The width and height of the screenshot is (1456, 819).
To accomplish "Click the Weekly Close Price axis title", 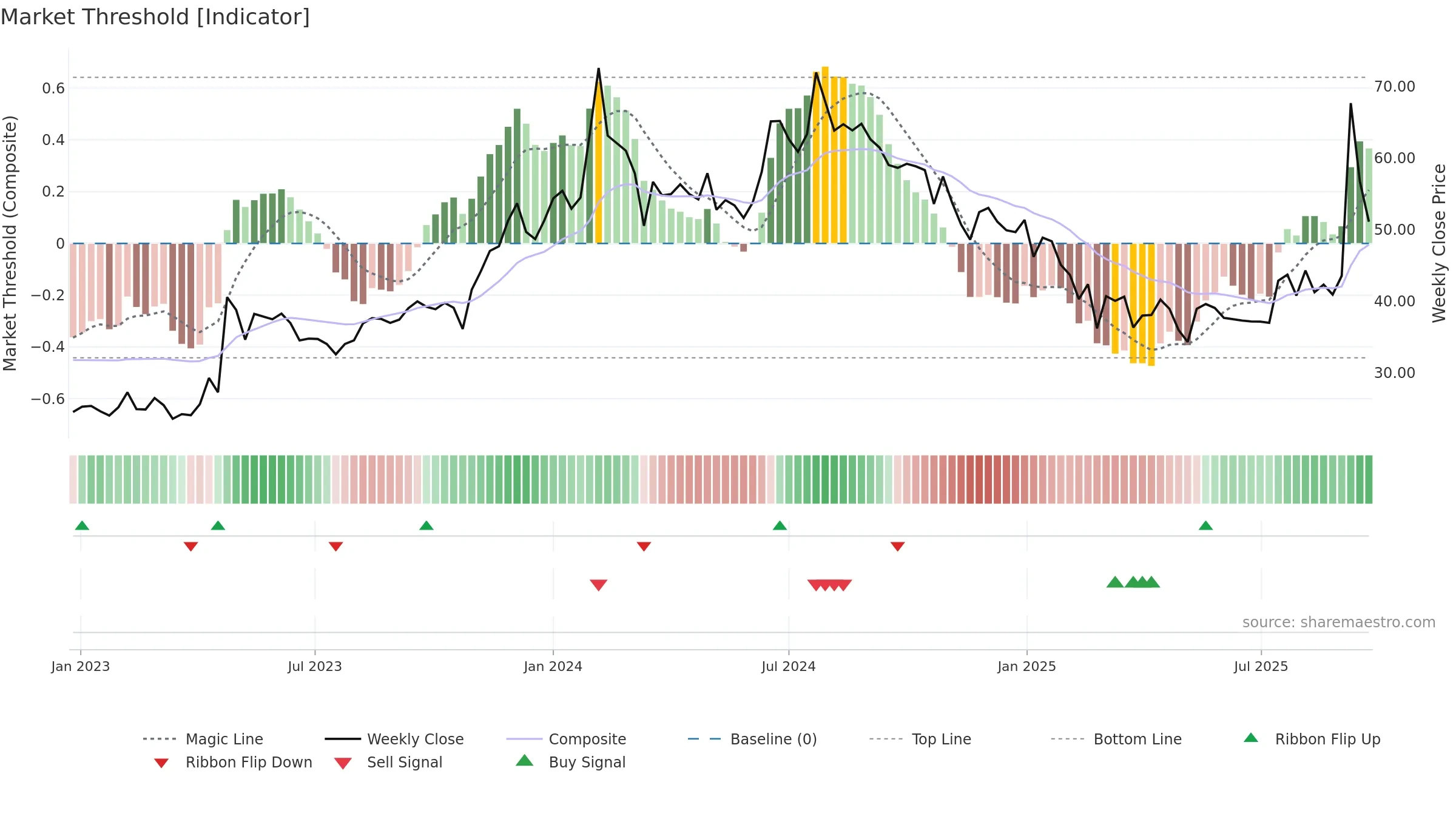I will click(1439, 243).
